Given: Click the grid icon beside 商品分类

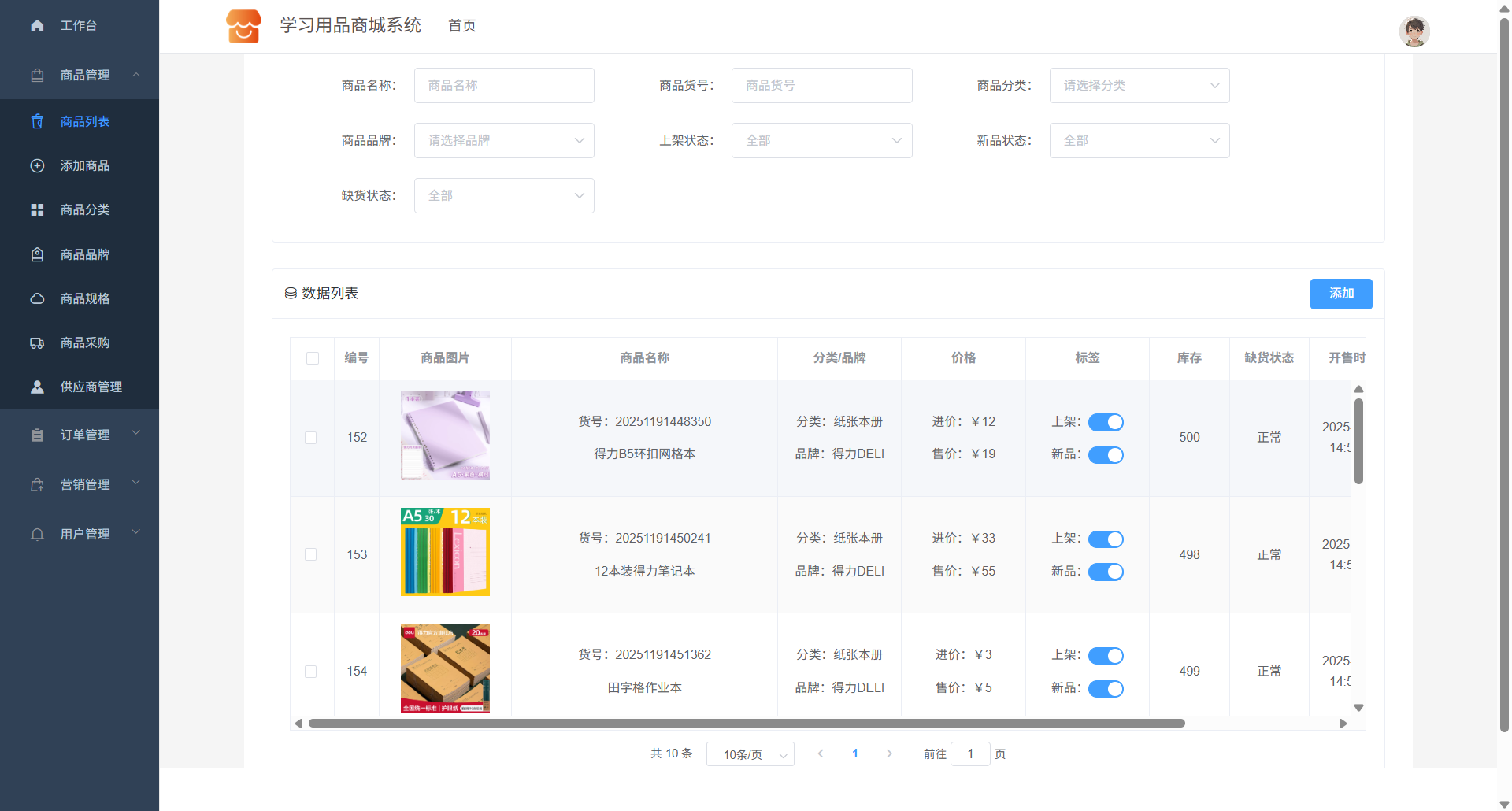Looking at the screenshot, I should pyautogui.click(x=37, y=209).
